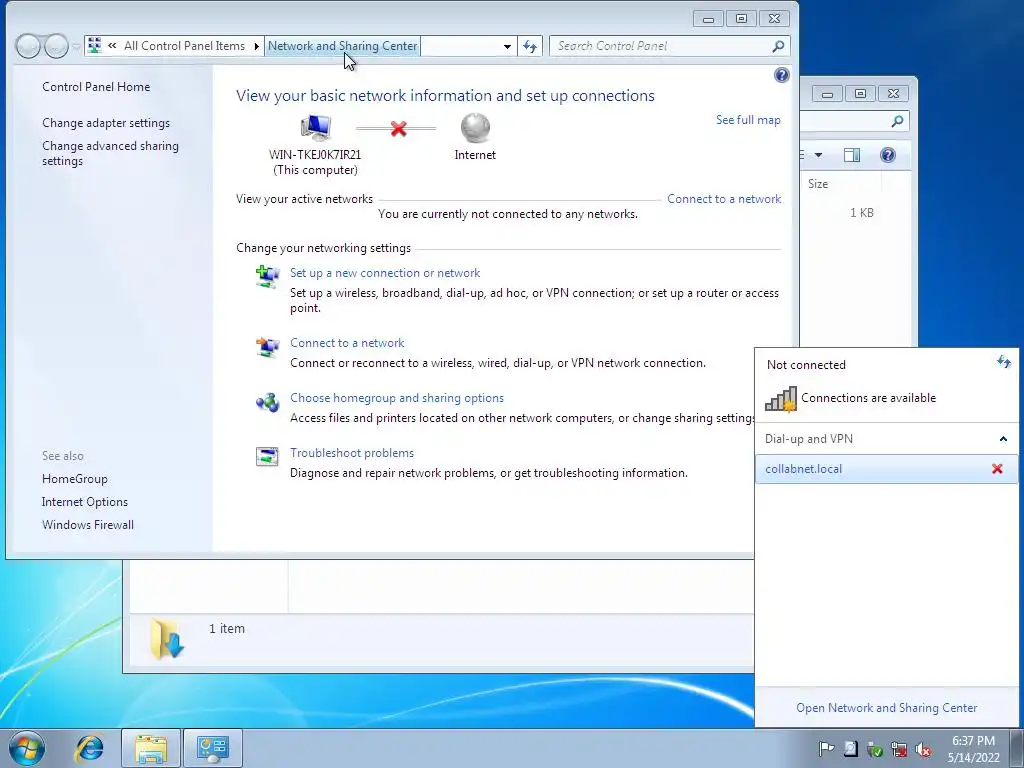Switch to Control Panel taskbar button

click(213, 748)
